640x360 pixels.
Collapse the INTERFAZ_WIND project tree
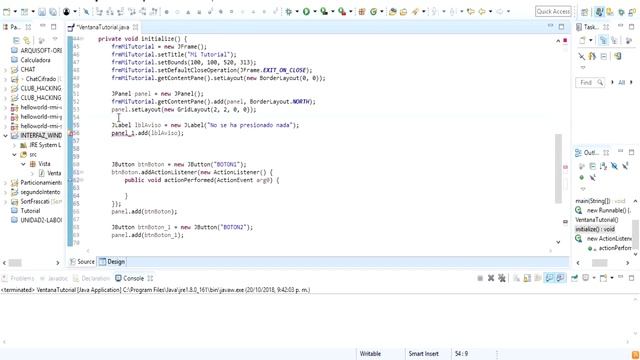5,136
